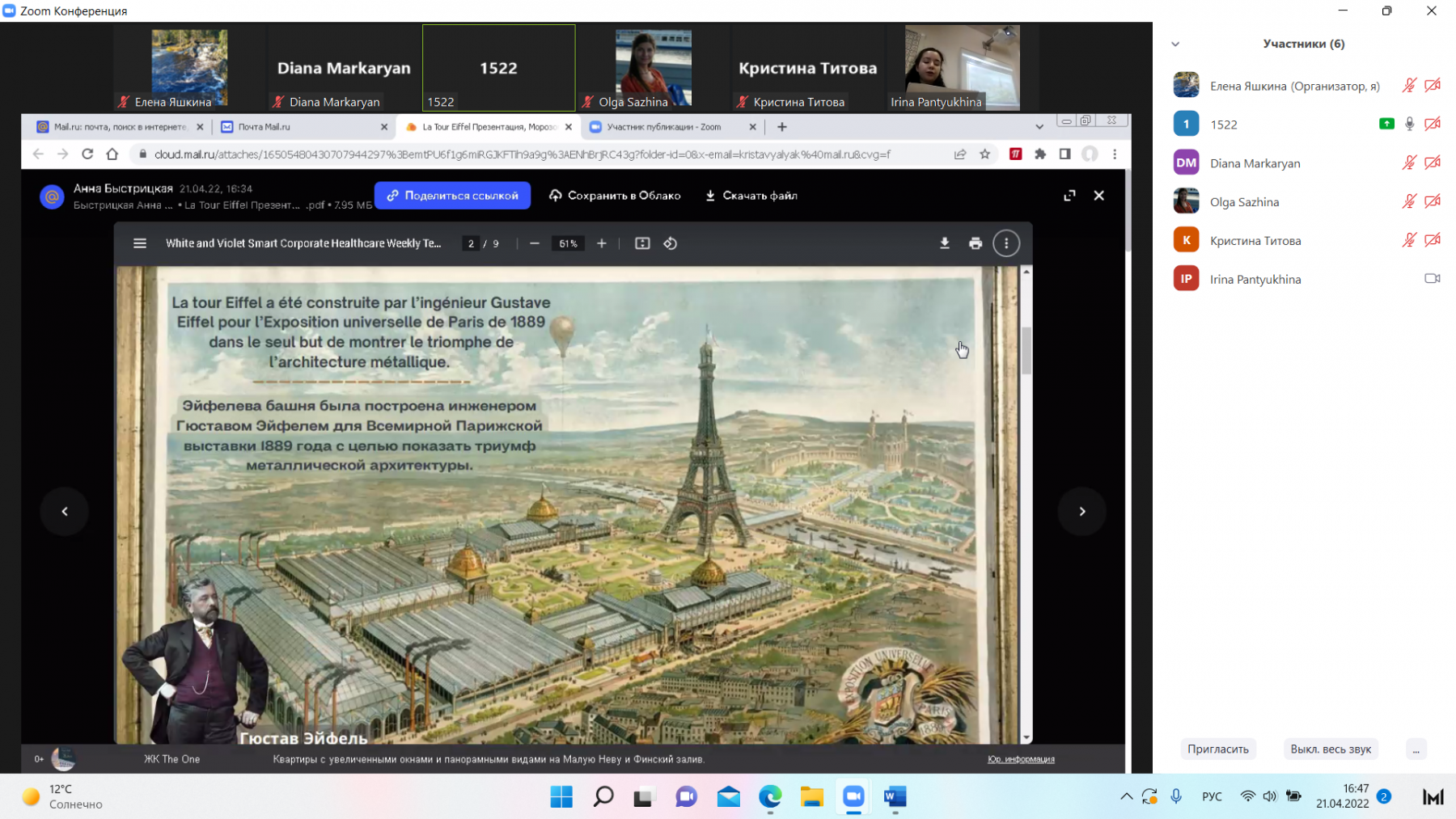Go to the previous attachment slide arrow
Screen dimensions: 1456x819
(x=65, y=511)
